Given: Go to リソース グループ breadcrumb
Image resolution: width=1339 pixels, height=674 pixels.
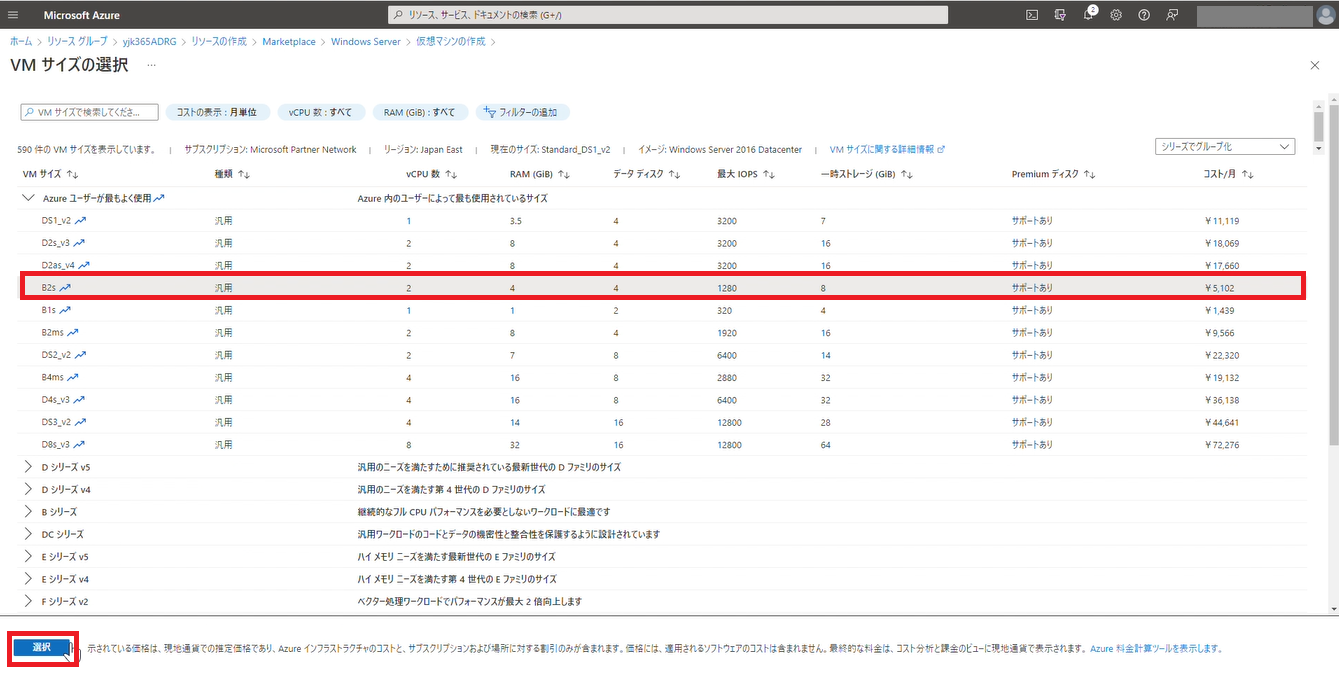Looking at the screenshot, I should tap(78, 42).
